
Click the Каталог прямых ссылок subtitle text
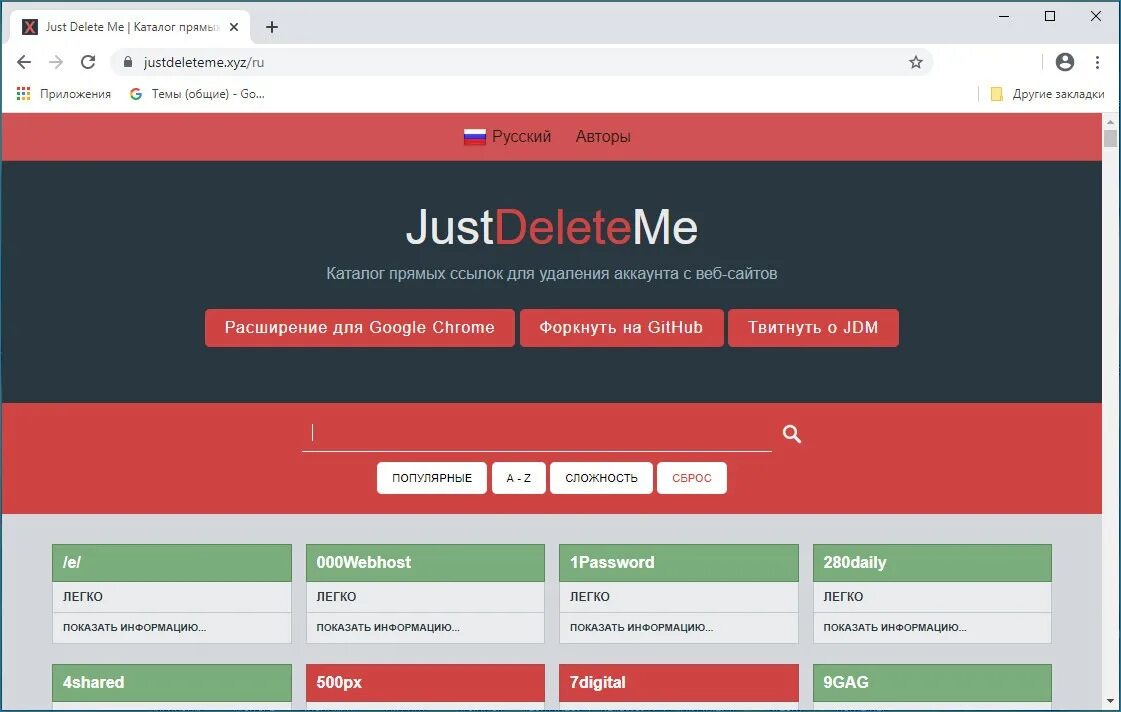551,274
